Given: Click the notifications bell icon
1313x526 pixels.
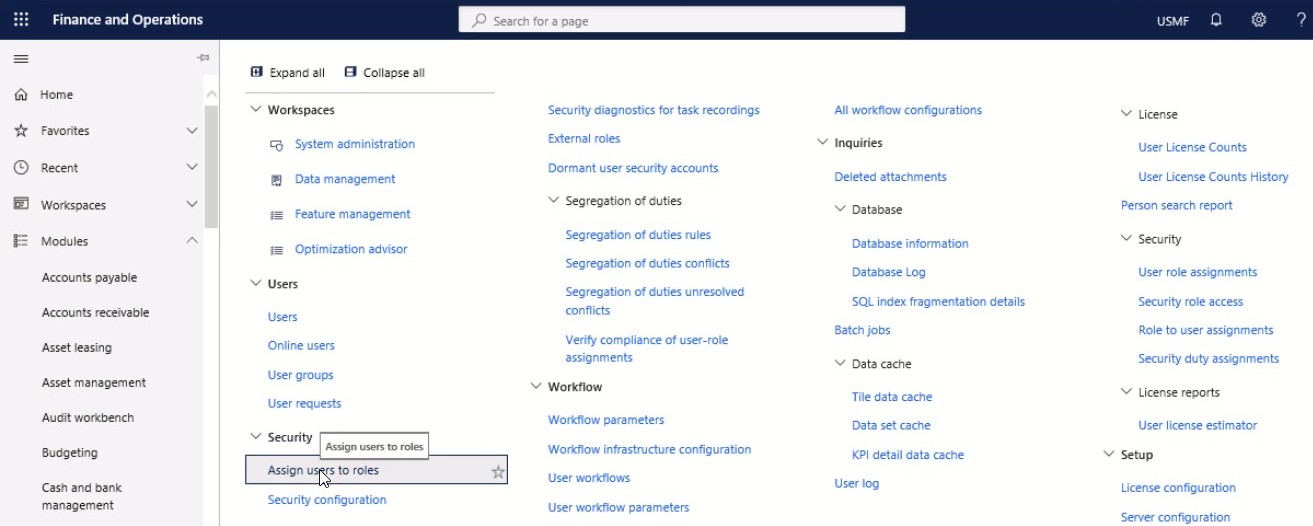Looking at the screenshot, I should 1217,19.
